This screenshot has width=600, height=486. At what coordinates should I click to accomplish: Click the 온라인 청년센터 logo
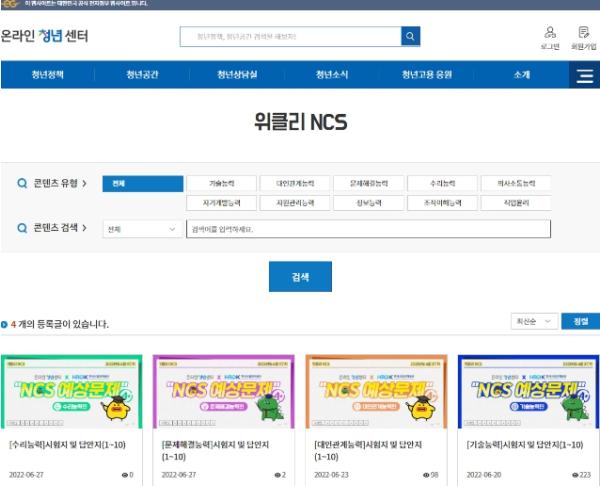click(44, 36)
